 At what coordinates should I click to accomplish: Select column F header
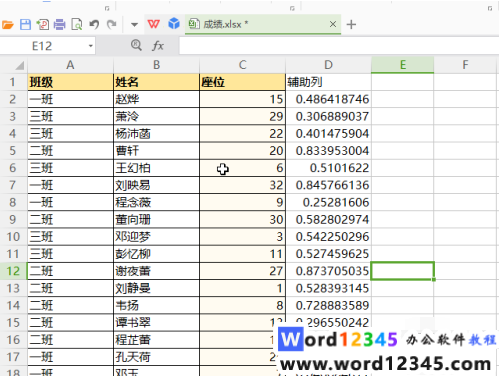pos(465,65)
